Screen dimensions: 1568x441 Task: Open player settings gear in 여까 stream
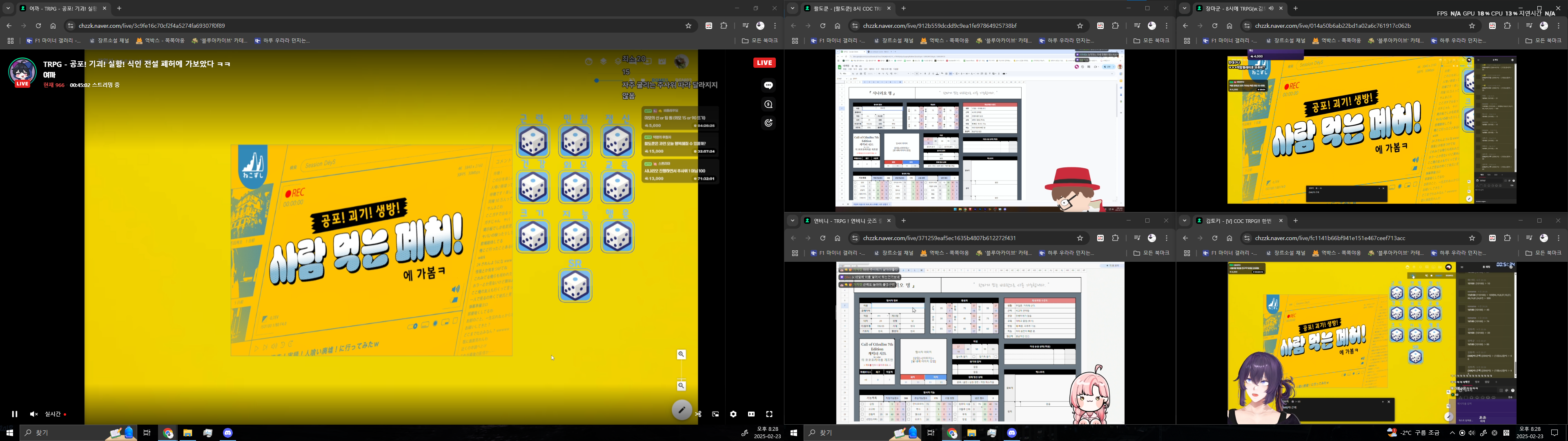point(733,414)
